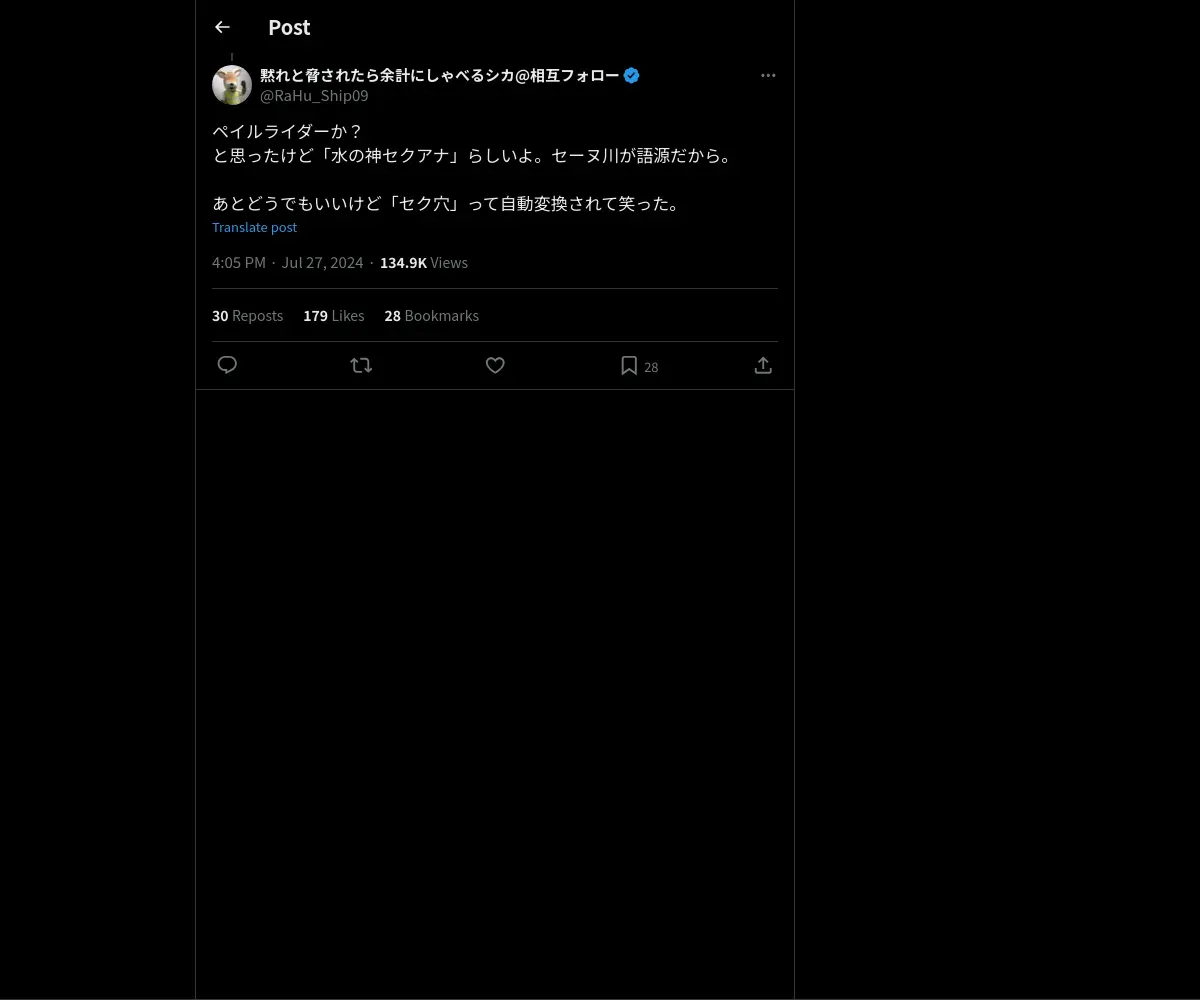Screen dimensions: 1200x1000
Task: Open the three-dot more options menu
Action: point(768,75)
